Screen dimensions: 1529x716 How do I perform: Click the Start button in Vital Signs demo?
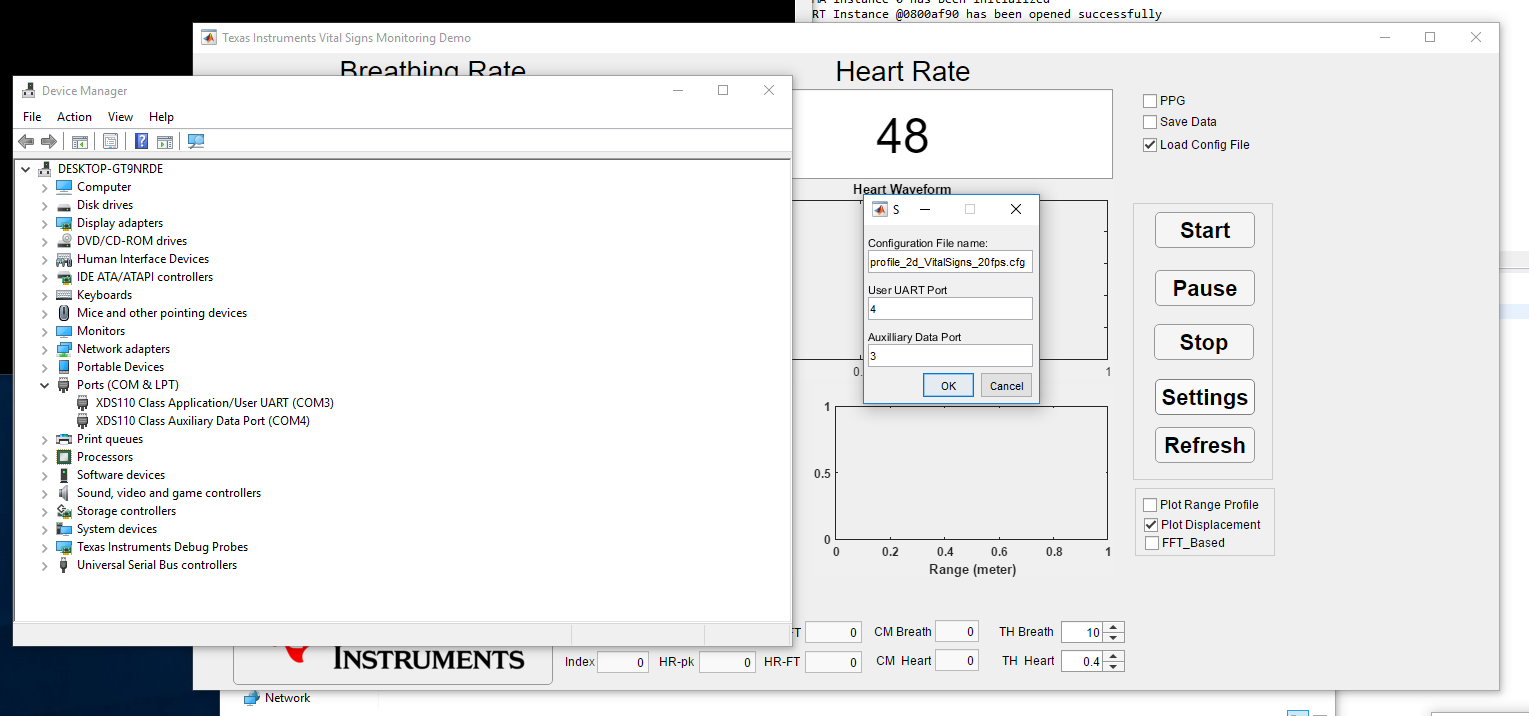tap(1204, 230)
